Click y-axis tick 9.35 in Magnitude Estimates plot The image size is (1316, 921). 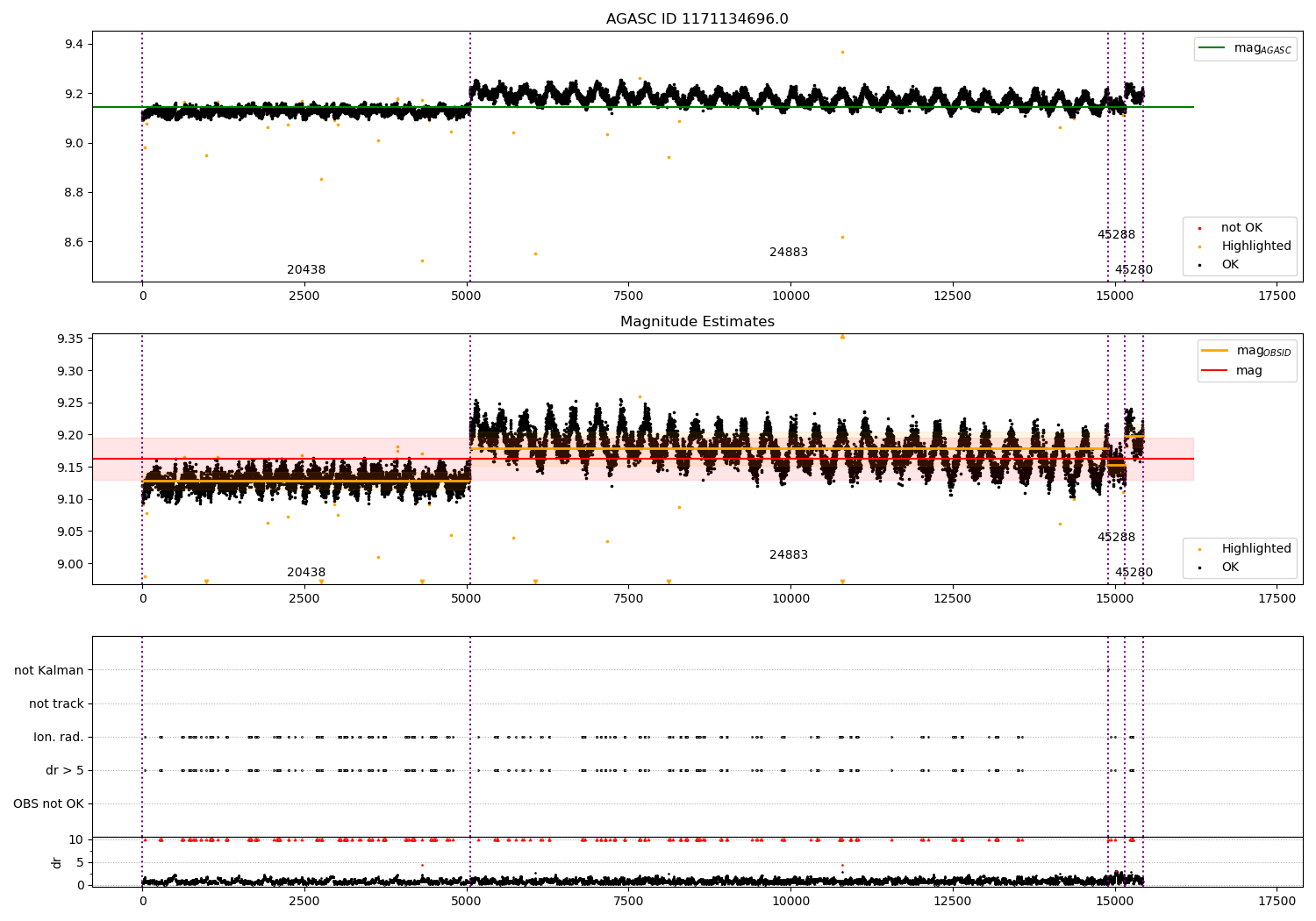pos(69,339)
